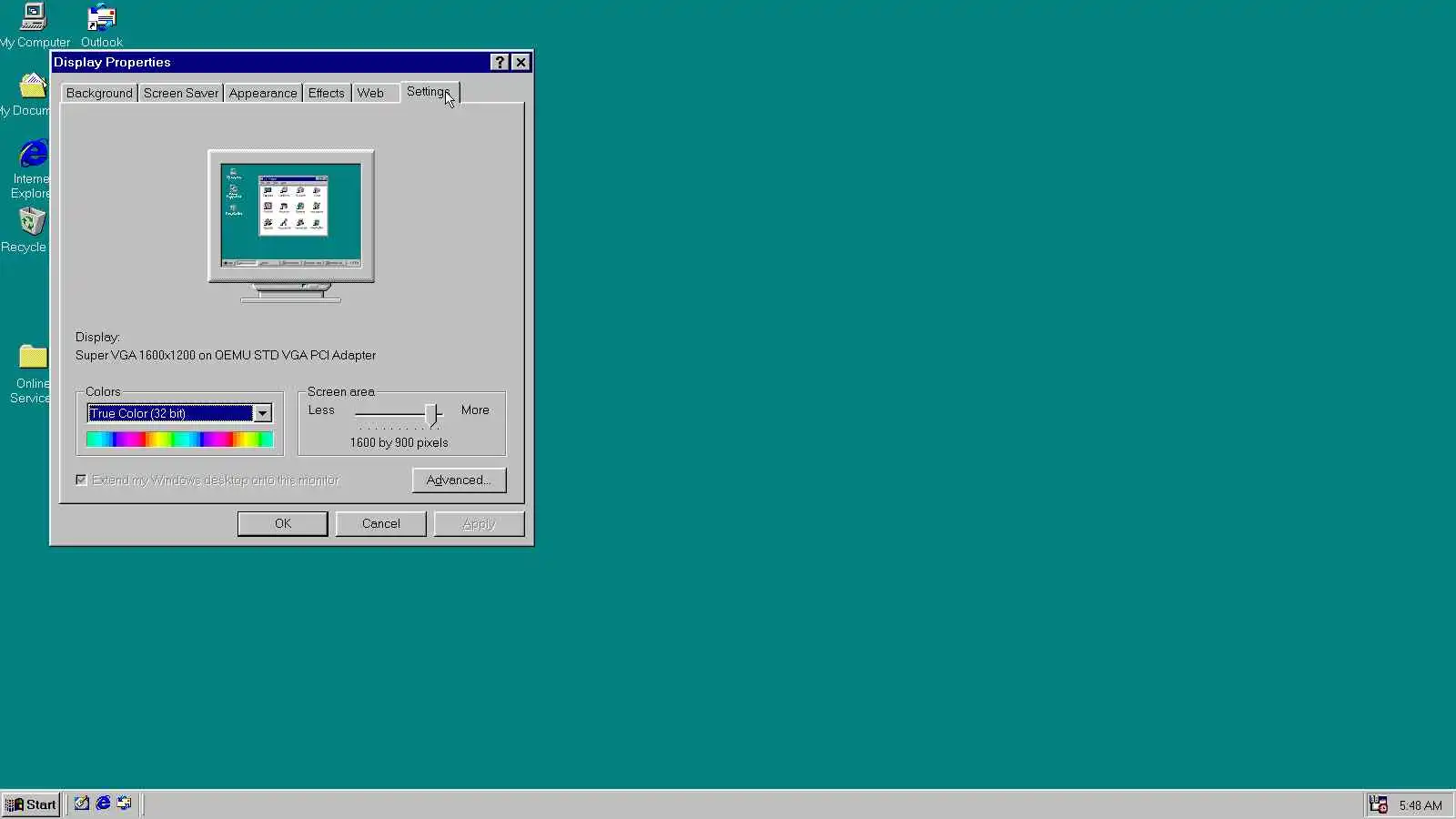Viewport: 1456px width, 819px height.
Task: Confirm with the OK button
Action: [283, 524]
